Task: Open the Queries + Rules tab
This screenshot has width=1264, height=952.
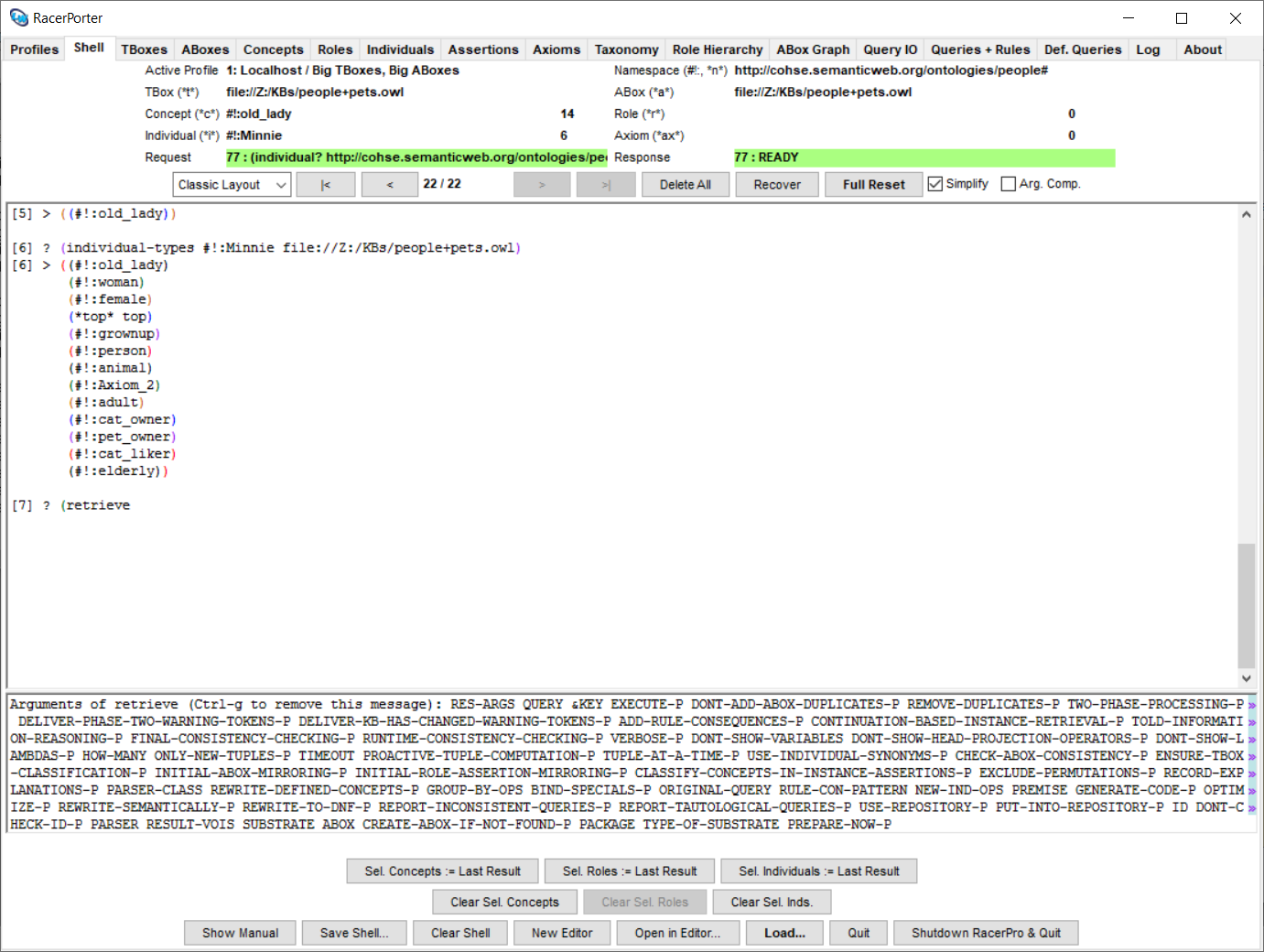Action: coord(980,49)
